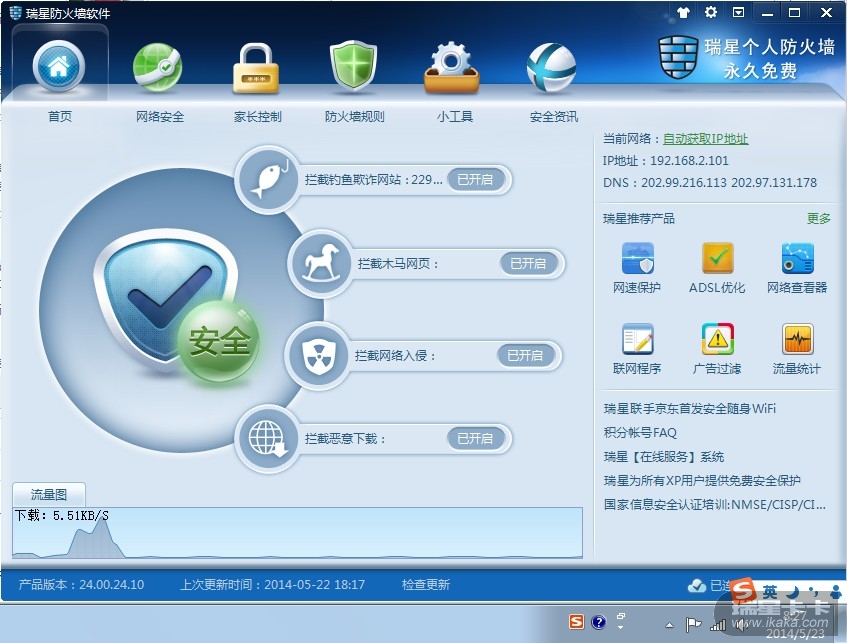
Task: Click 更多 link for recommended products
Action: [818, 218]
